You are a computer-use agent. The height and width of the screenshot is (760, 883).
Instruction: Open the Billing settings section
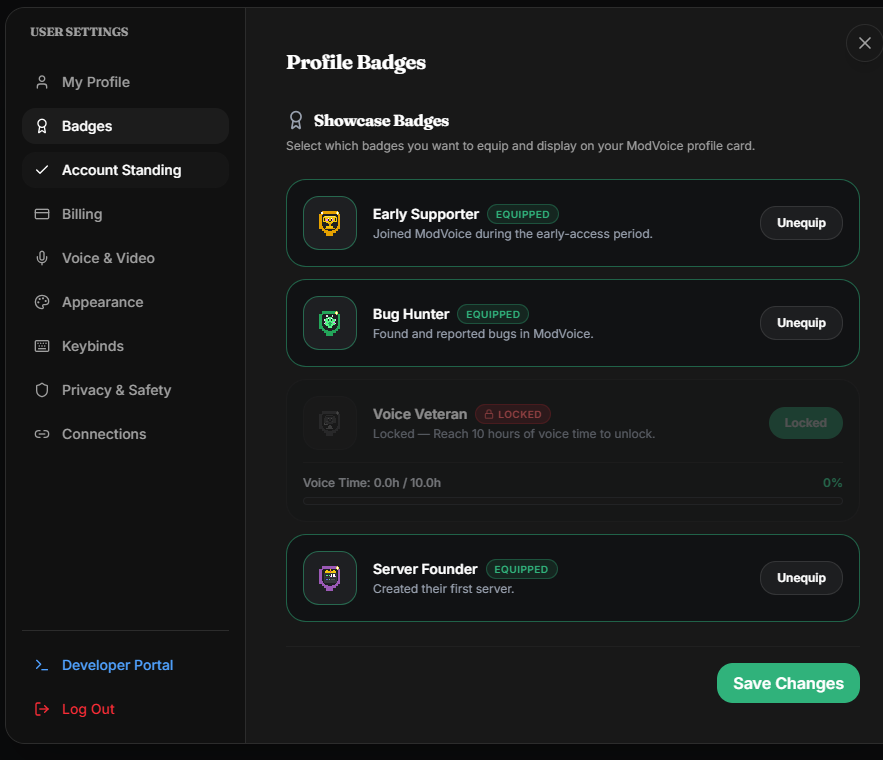pos(125,214)
